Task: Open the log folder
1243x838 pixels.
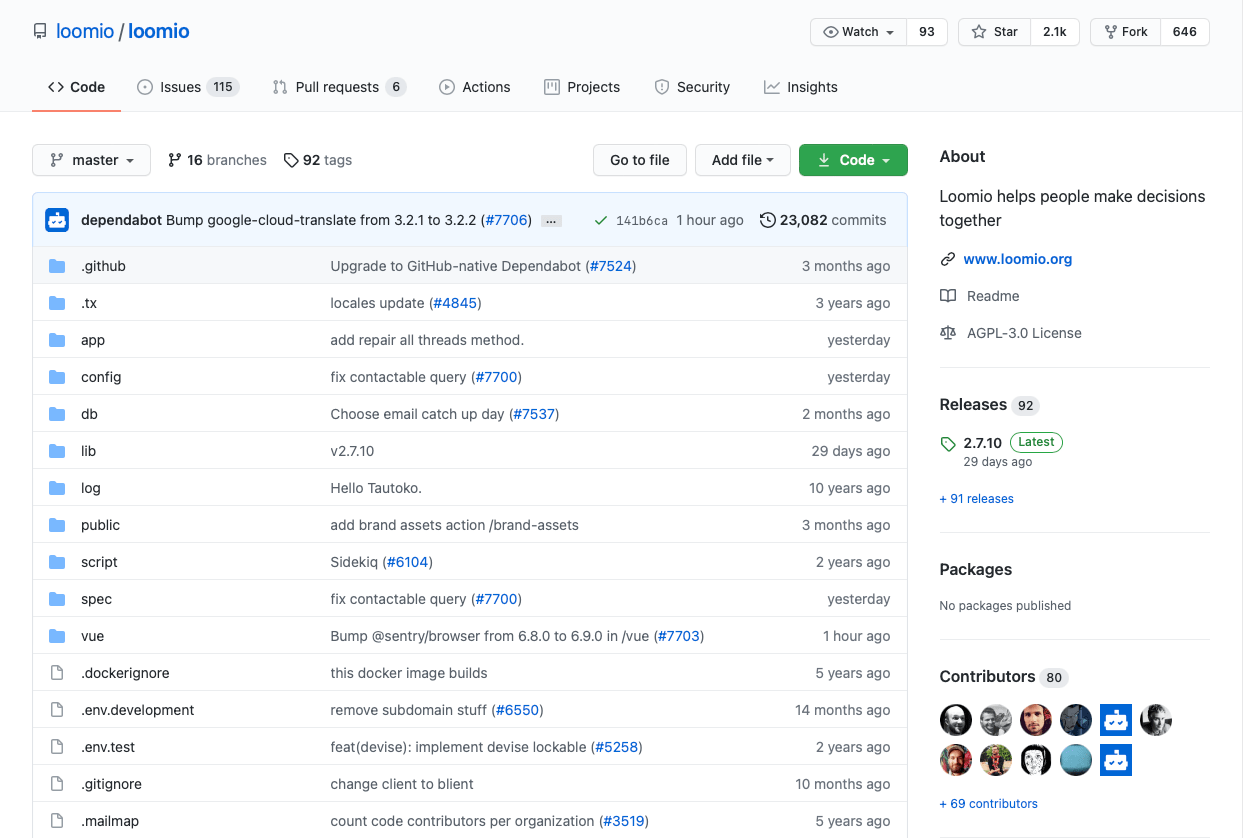Action: tap(91, 488)
